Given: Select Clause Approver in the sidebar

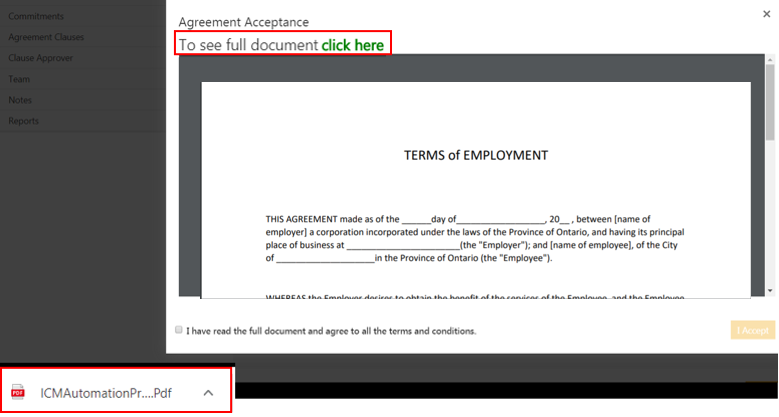Looking at the screenshot, I should click(x=40, y=58).
